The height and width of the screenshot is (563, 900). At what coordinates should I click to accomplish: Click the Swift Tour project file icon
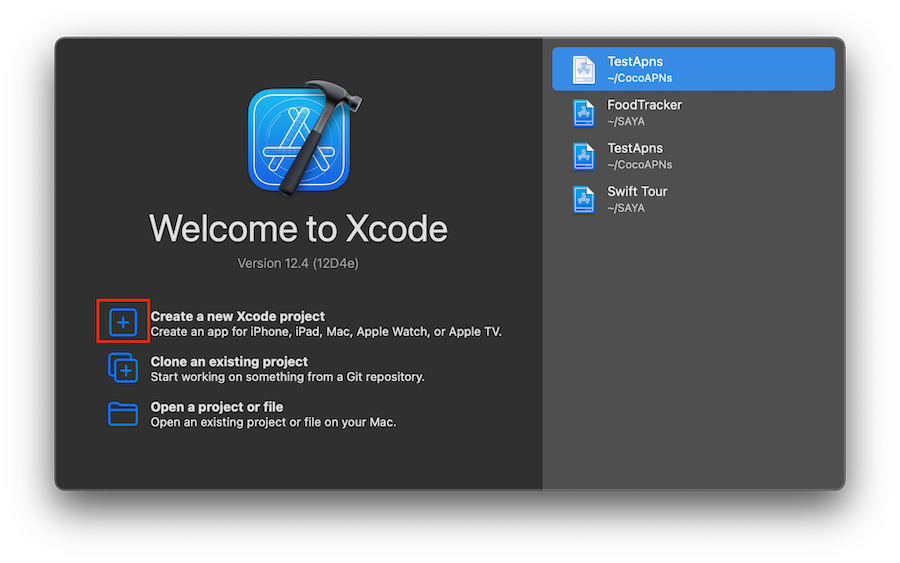(x=583, y=199)
